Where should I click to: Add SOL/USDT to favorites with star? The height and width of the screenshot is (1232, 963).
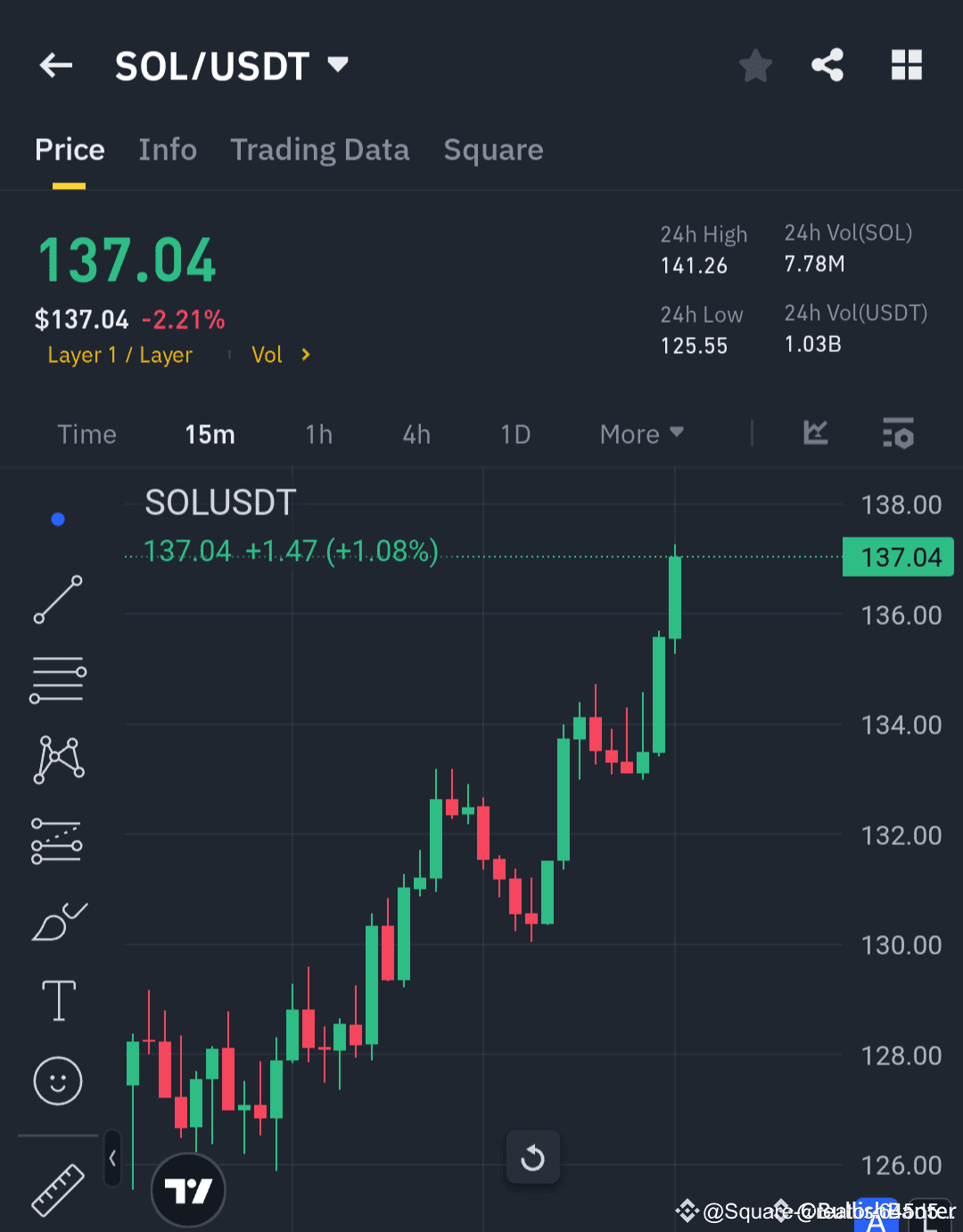point(755,65)
